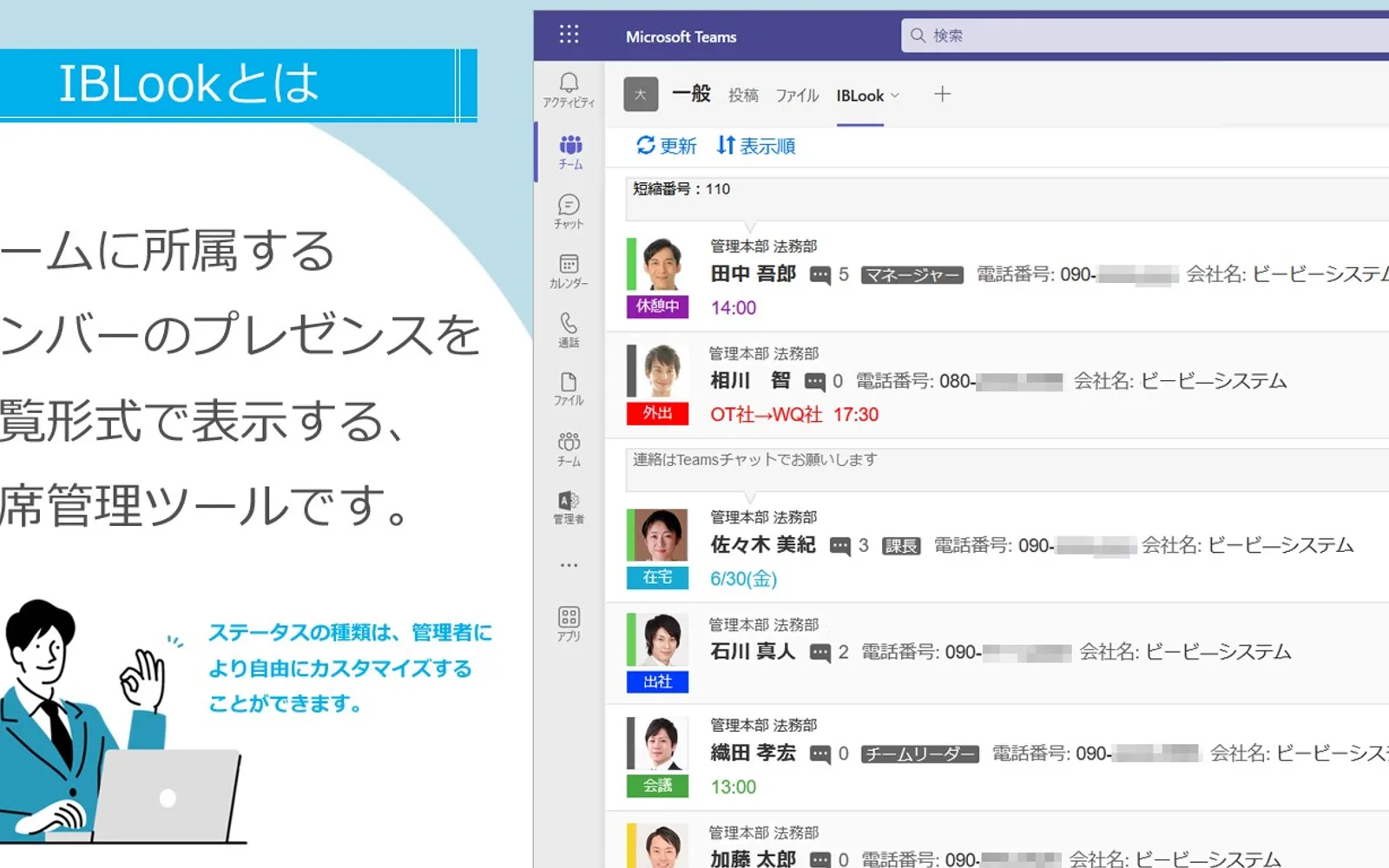Open the Apps (アプリ) sidebar icon
1389x868 pixels.
[569, 624]
